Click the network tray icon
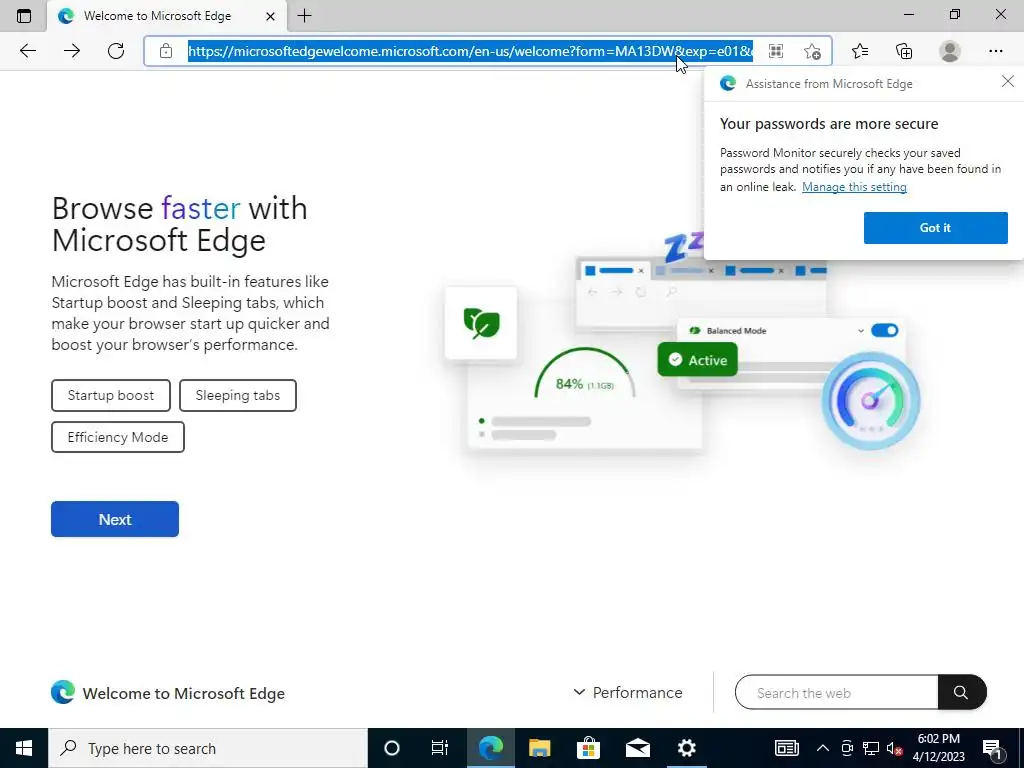Viewport: 1024px width, 768px height. [871, 748]
